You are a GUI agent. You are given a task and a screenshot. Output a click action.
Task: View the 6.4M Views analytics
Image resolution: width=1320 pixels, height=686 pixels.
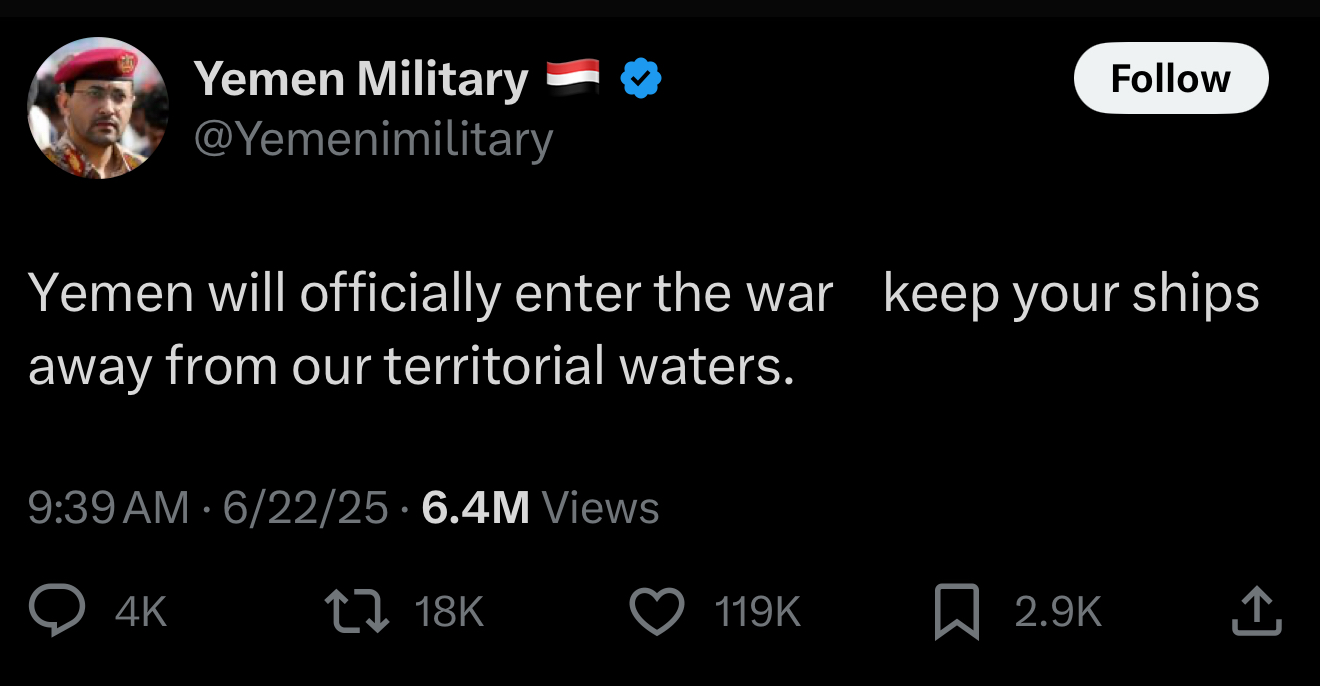[540, 509]
